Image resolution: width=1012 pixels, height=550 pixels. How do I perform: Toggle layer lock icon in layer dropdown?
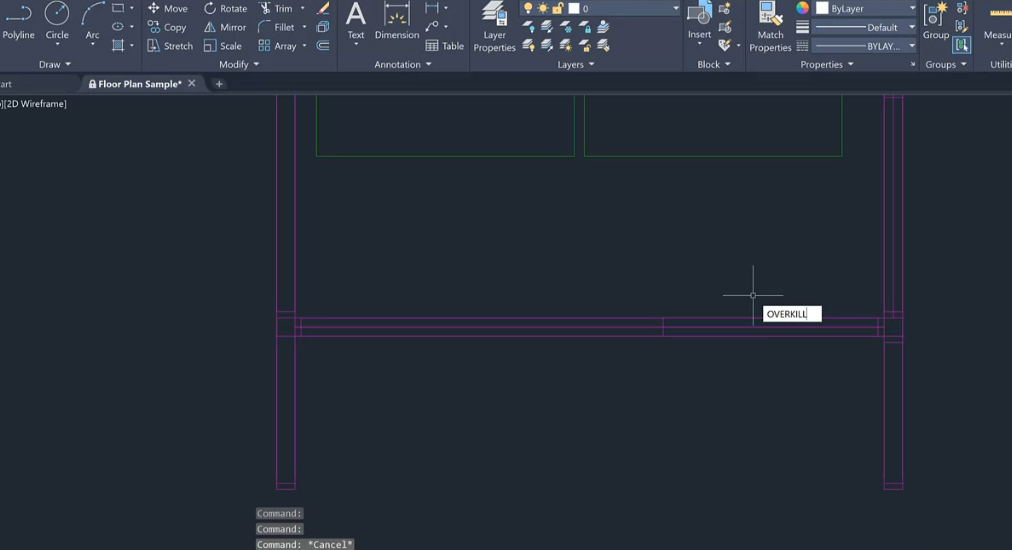(x=558, y=8)
